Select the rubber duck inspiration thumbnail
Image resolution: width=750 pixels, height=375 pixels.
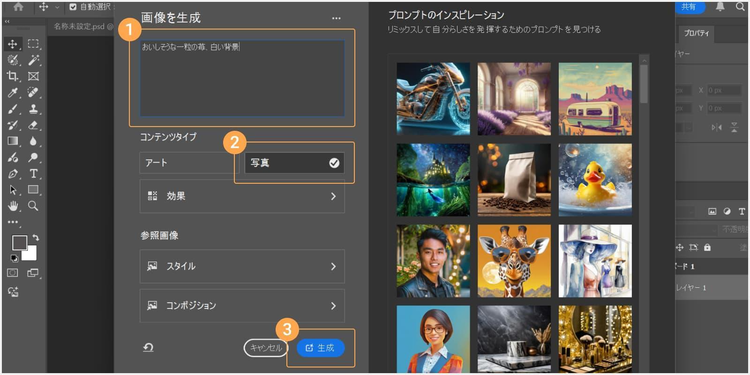[595, 180]
